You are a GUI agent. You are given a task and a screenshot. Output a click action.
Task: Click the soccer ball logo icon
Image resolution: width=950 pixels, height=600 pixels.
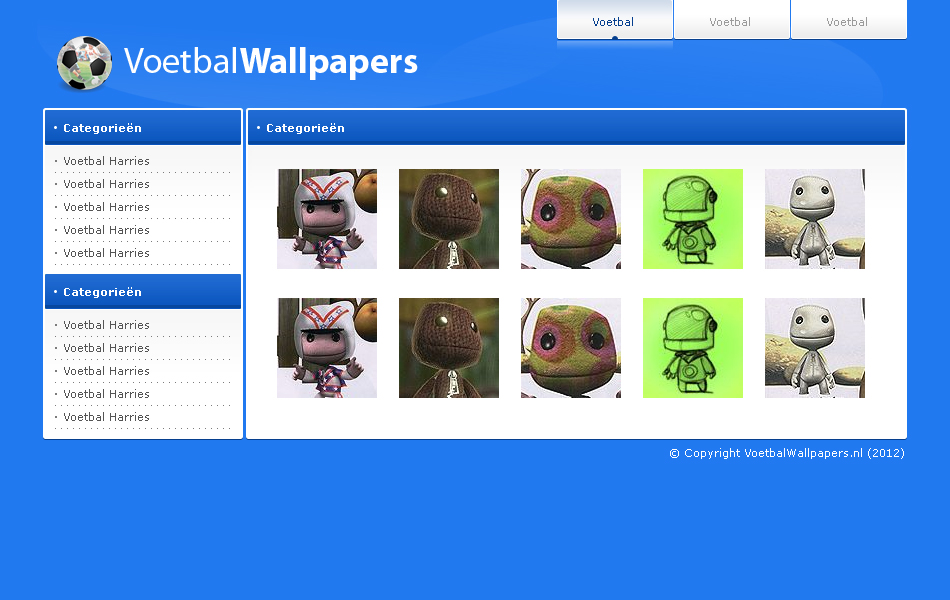click(84, 63)
